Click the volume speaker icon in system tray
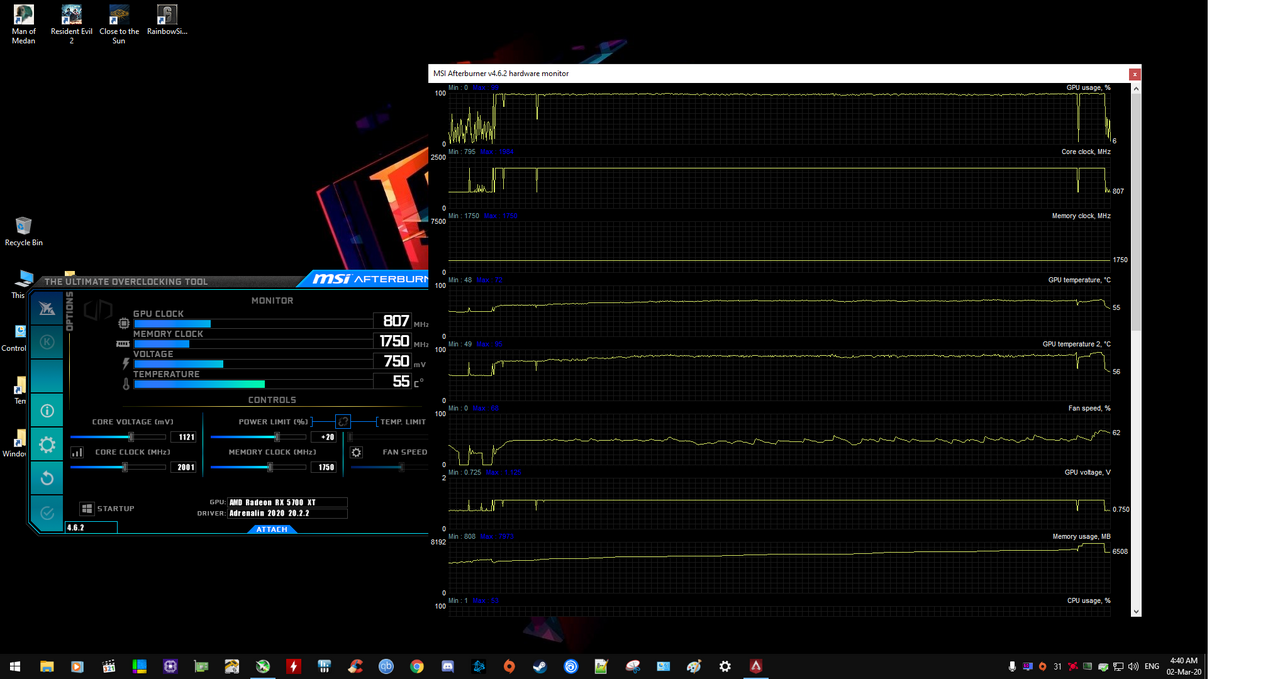Viewport: 1280px width, 679px height. pos(1132,666)
